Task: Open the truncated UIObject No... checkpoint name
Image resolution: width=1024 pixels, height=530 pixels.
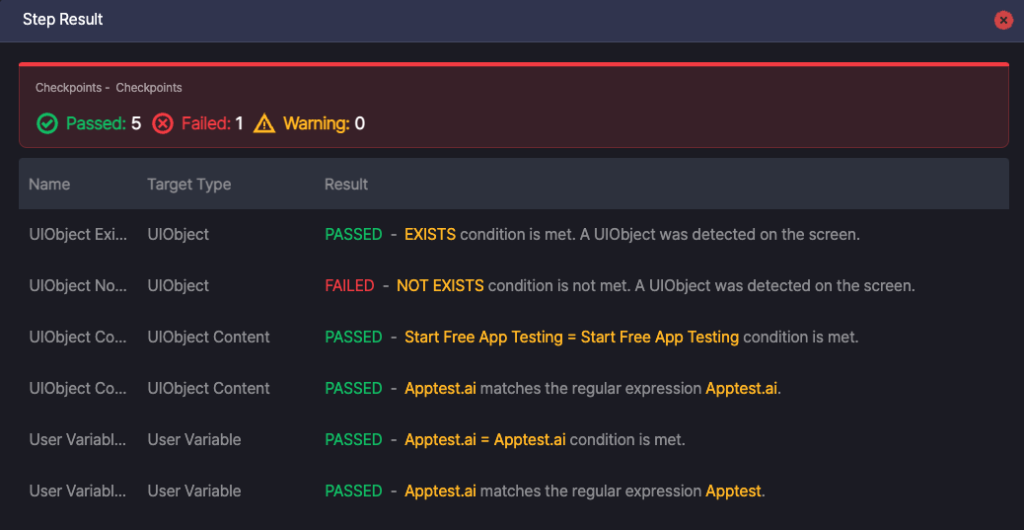Action: coord(78,286)
